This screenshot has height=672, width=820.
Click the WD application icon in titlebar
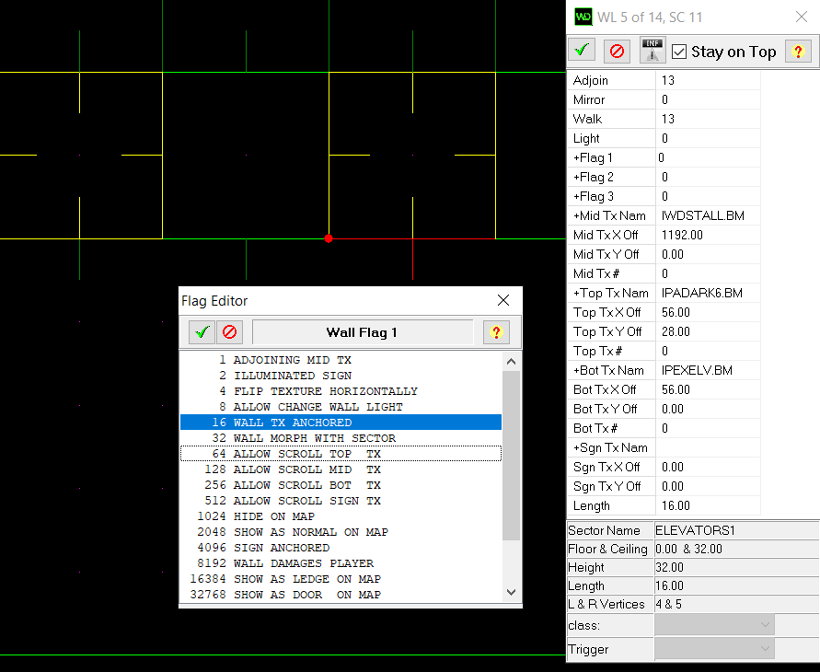(583, 16)
